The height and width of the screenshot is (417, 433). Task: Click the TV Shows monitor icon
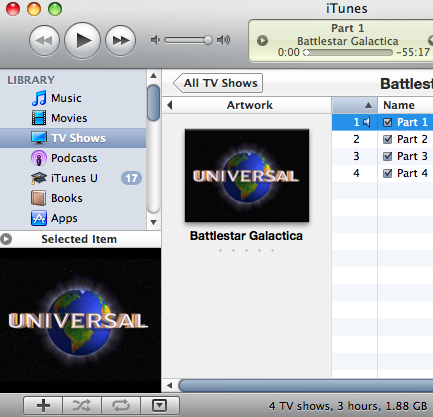(x=39, y=138)
